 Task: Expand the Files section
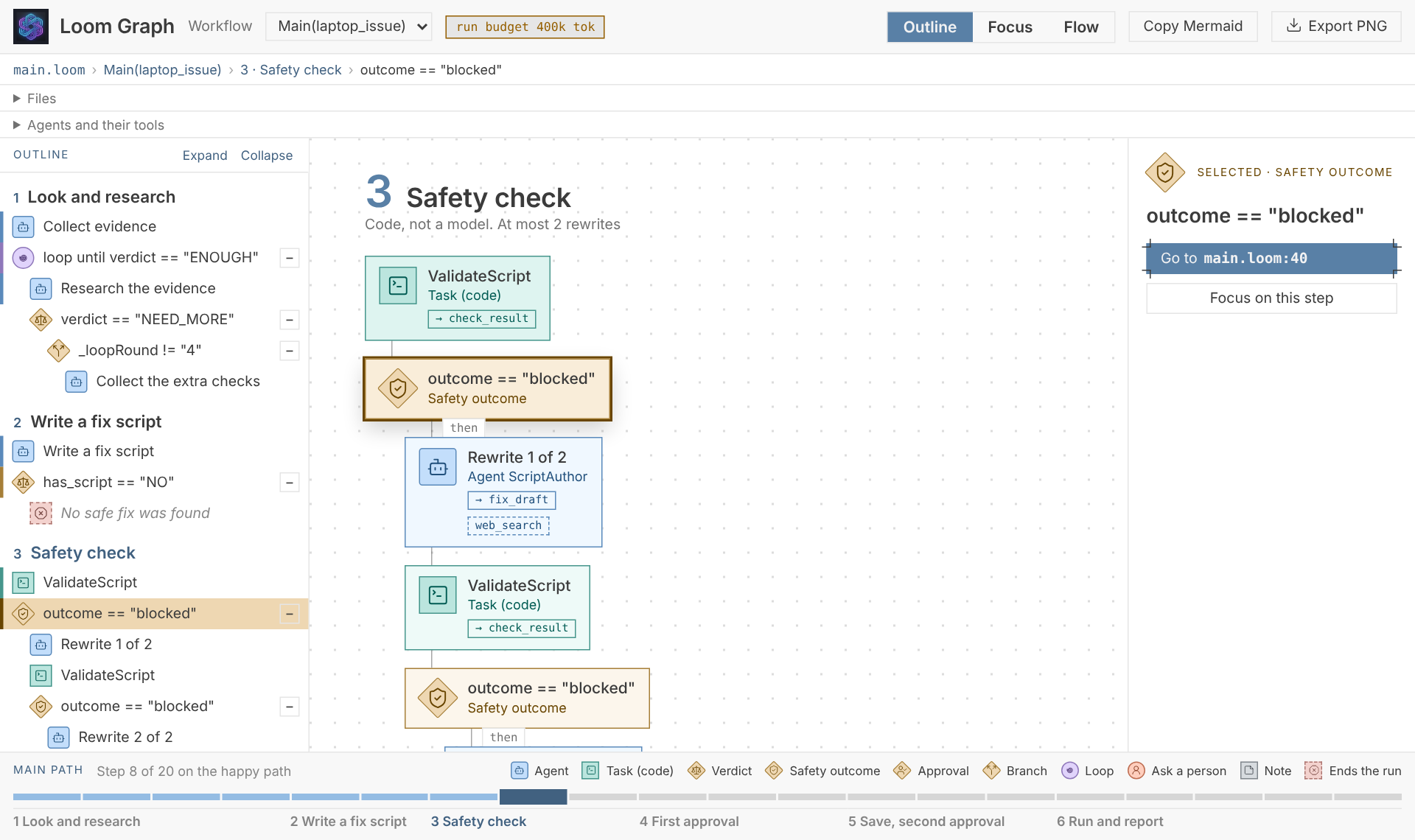coord(35,99)
